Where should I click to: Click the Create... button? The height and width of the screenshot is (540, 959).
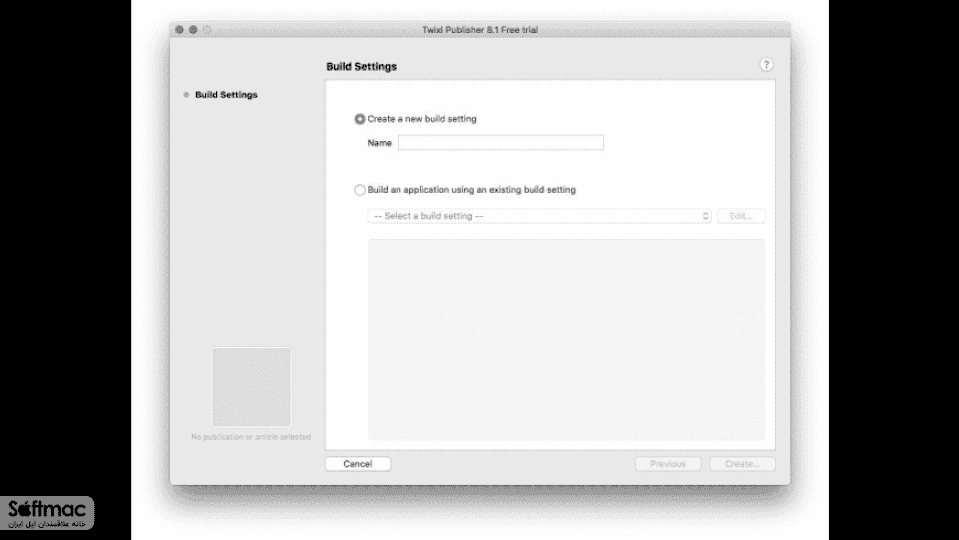pos(742,464)
